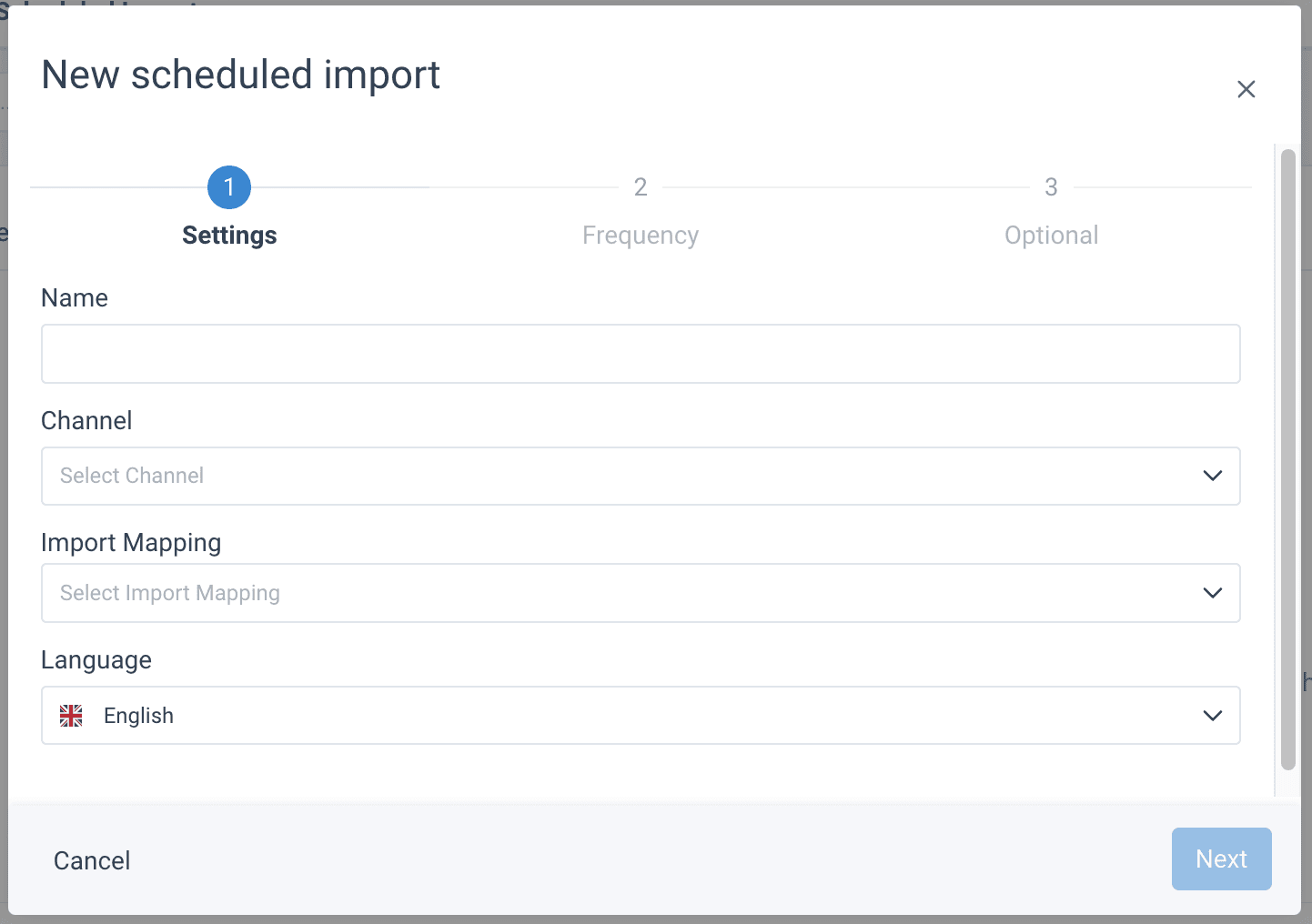Click the step 1 circle indicator
Screen dimensions: 1312x924
point(229,187)
